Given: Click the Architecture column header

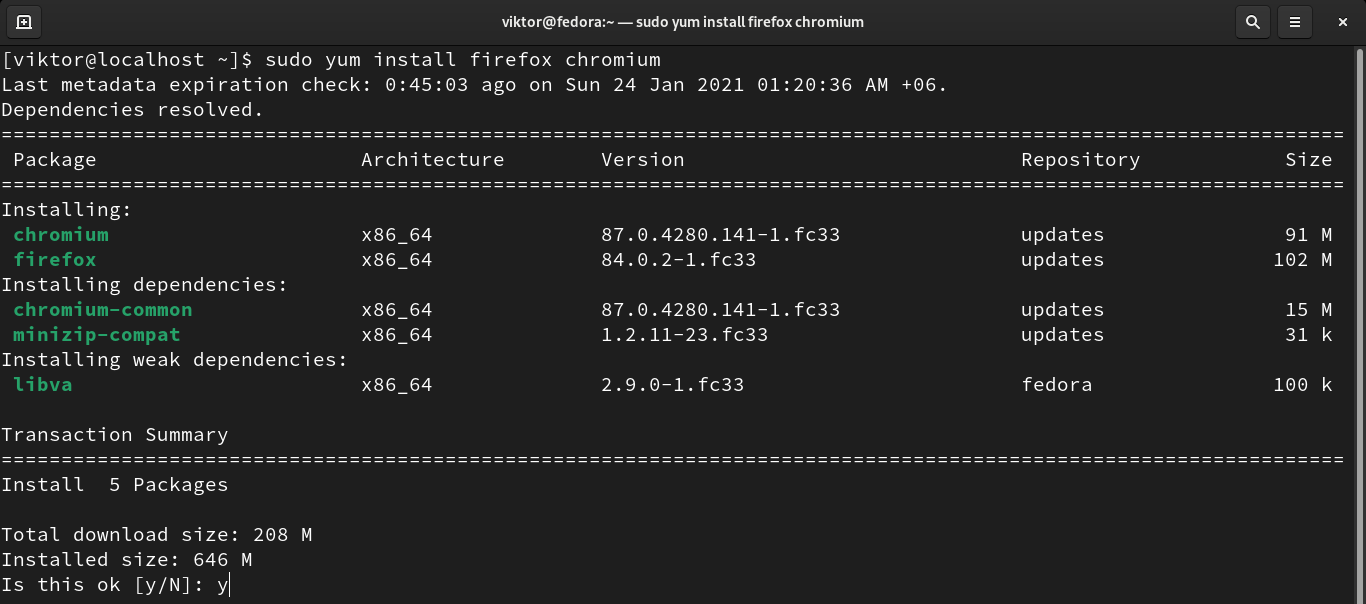Looking at the screenshot, I should pyautogui.click(x=432, y=160).
